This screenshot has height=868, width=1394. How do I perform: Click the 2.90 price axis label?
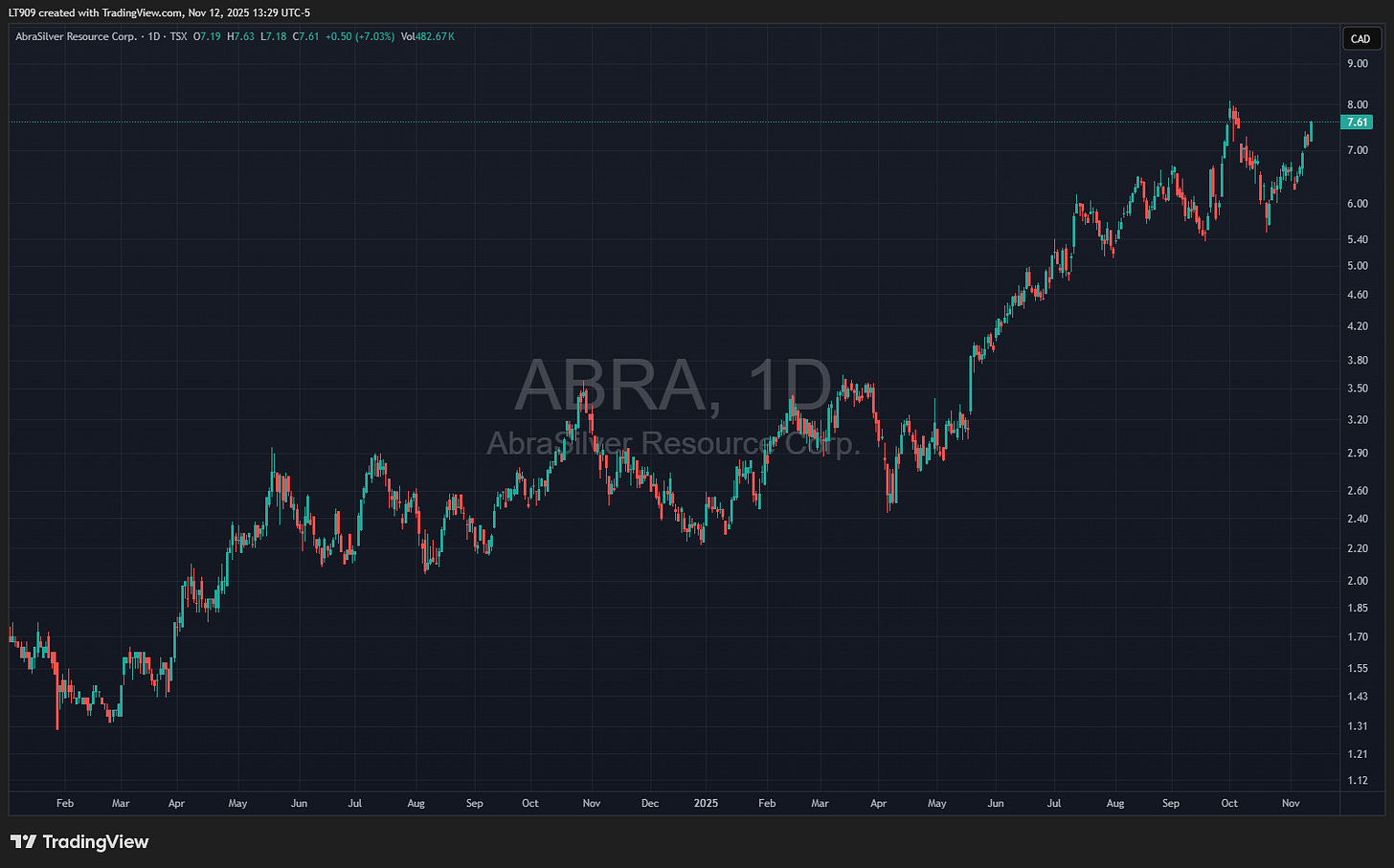click(1358, 454)
